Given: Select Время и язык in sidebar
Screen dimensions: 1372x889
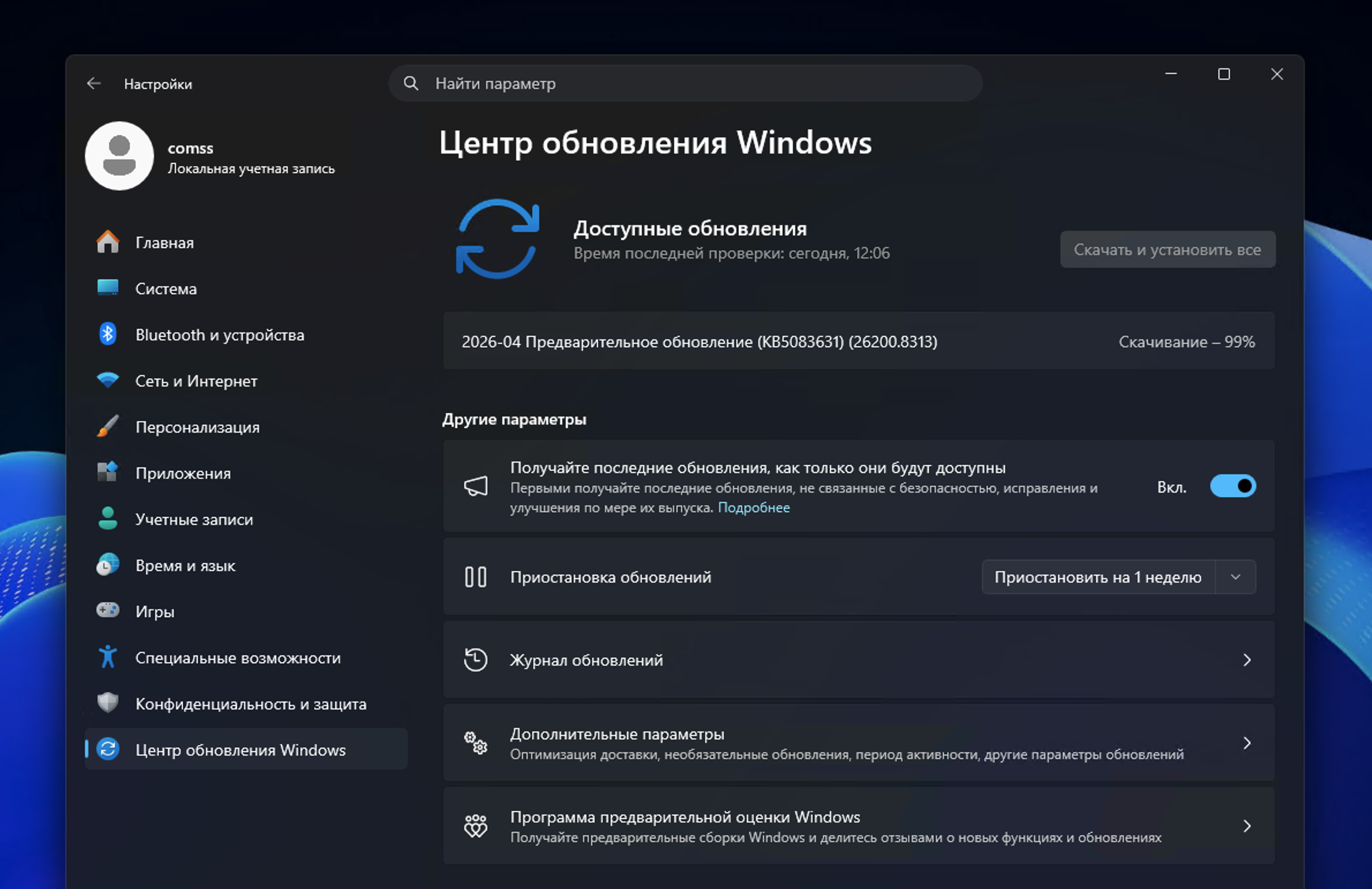Looking at the screenshot, I should click(185, 565).
